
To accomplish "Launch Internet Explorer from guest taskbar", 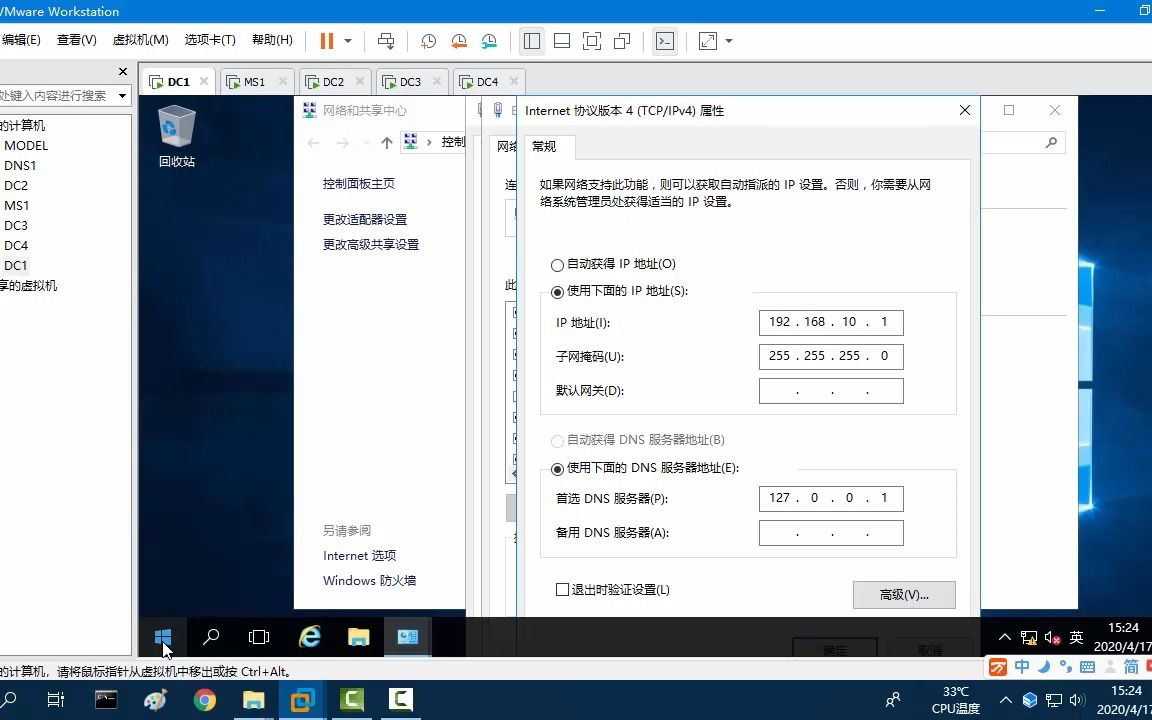I will click(309, 636).
